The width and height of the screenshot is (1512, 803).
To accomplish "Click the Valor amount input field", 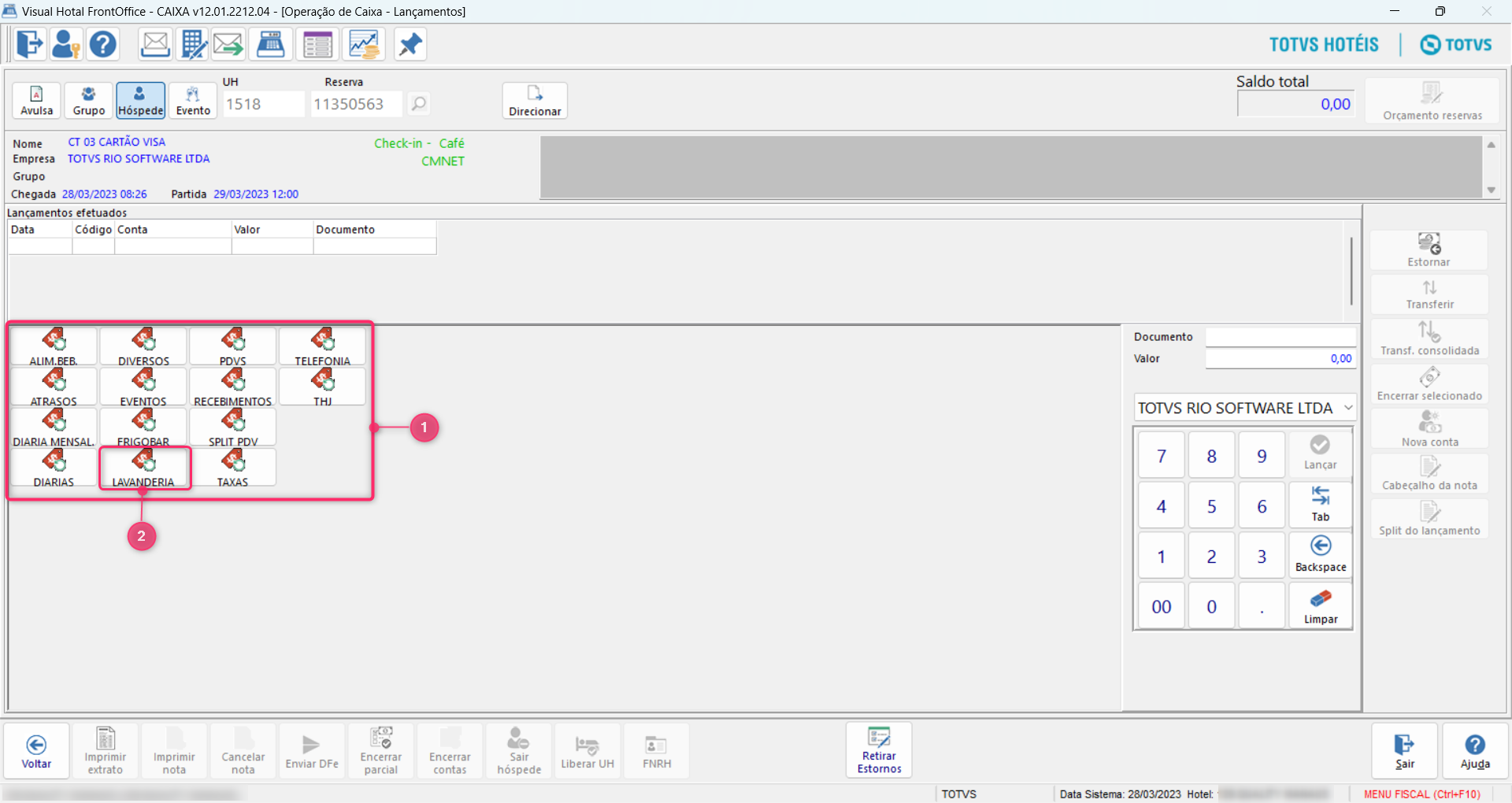I will [x=1281, y=358].
